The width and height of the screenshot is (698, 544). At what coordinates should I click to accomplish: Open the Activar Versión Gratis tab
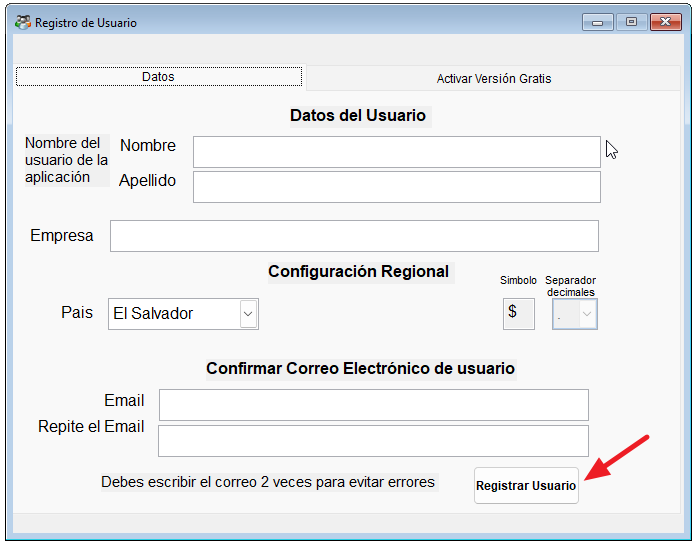(x=493, y=78)
